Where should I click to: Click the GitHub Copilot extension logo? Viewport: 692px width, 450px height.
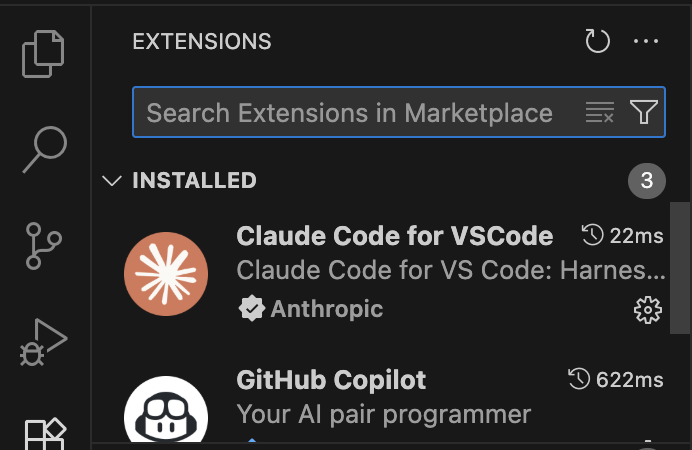[166, 412]
